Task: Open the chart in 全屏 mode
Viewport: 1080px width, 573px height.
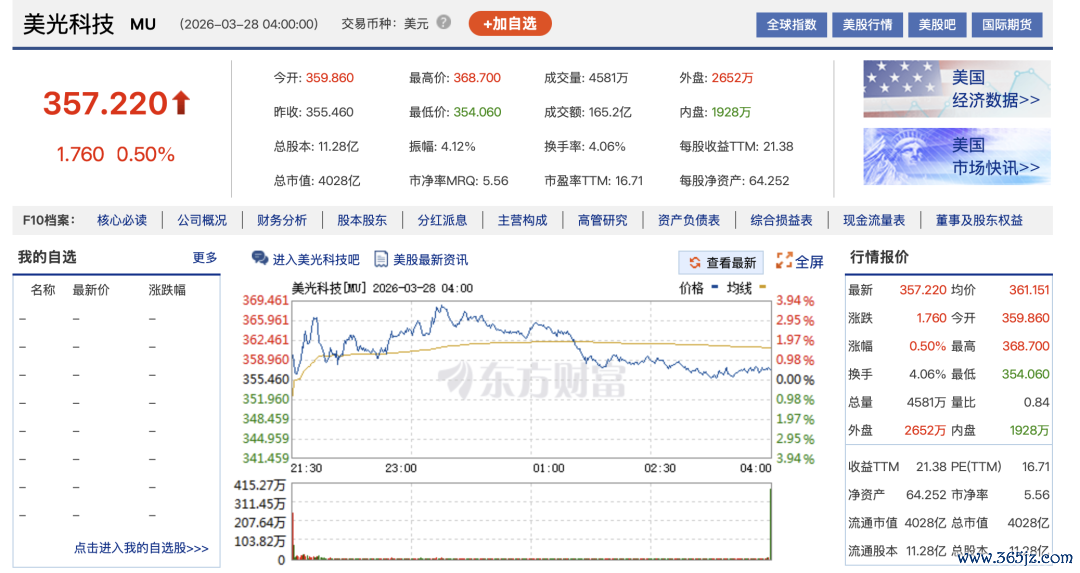Action: coord(809,262)
